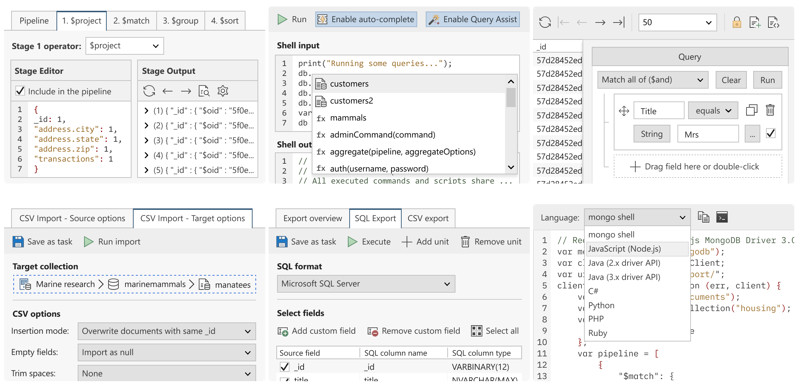Refresh the Stage Output results
The width and height of the screenshot is (800, 389).
(149, 91)
